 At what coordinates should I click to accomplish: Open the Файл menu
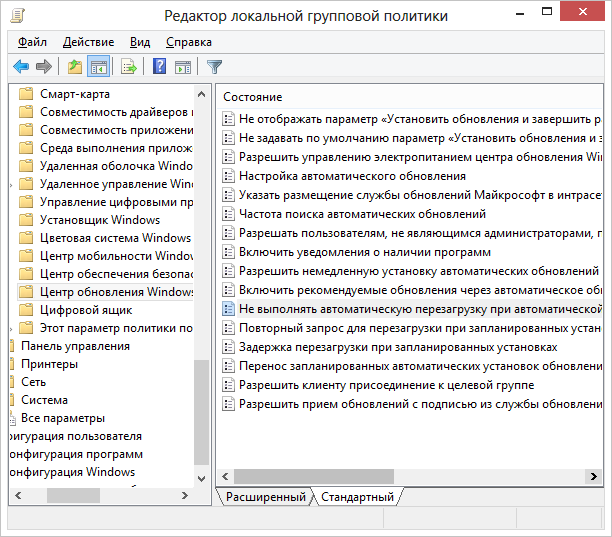pos(32,42)
